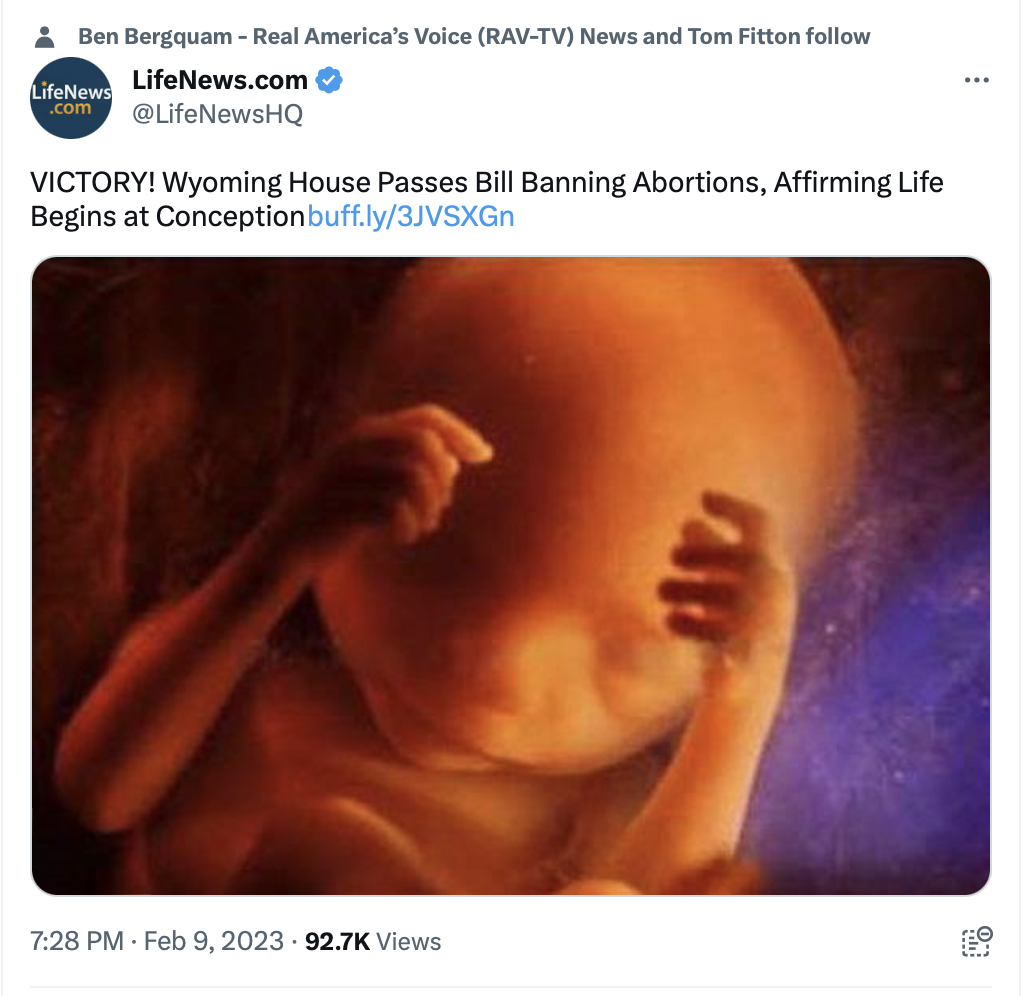View the 92.7K Views count
1032x996 pixels.
pyautogui.click(x=373, y=941)
